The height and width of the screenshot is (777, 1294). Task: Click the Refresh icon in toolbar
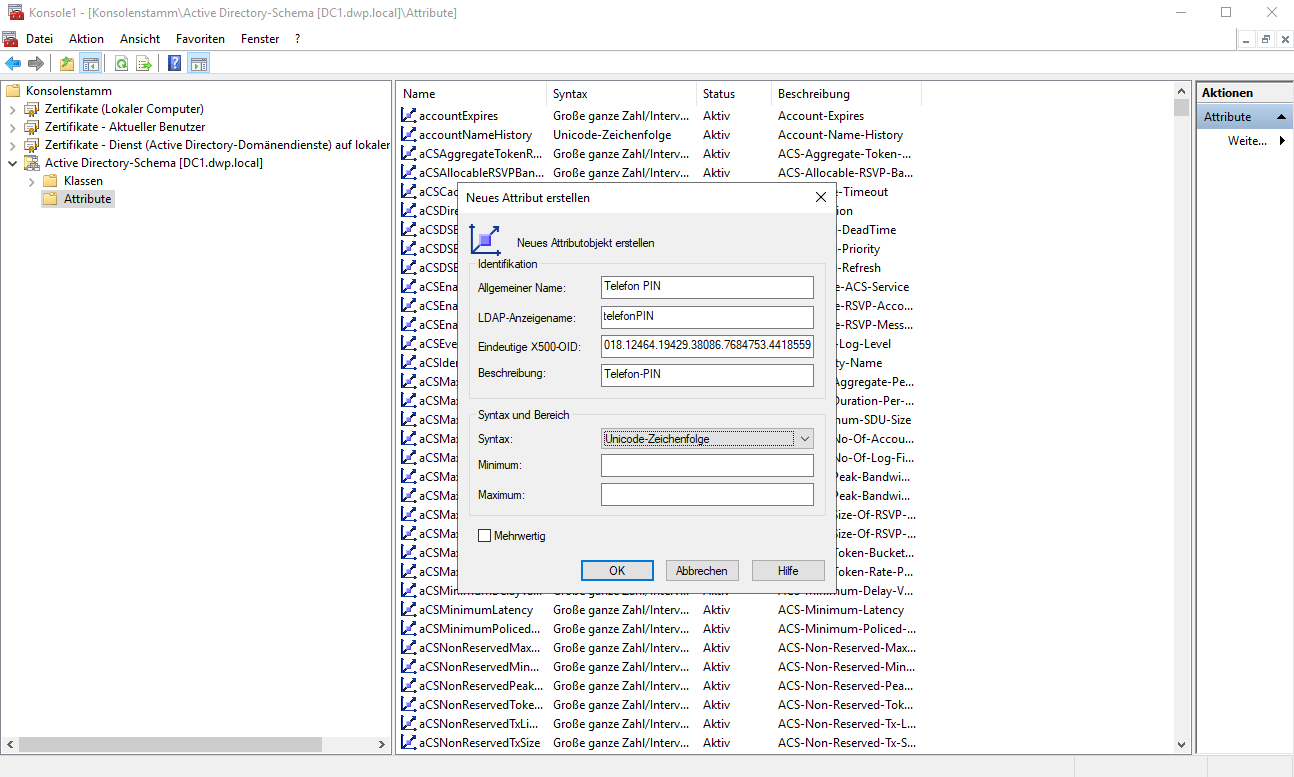(121, 64)
